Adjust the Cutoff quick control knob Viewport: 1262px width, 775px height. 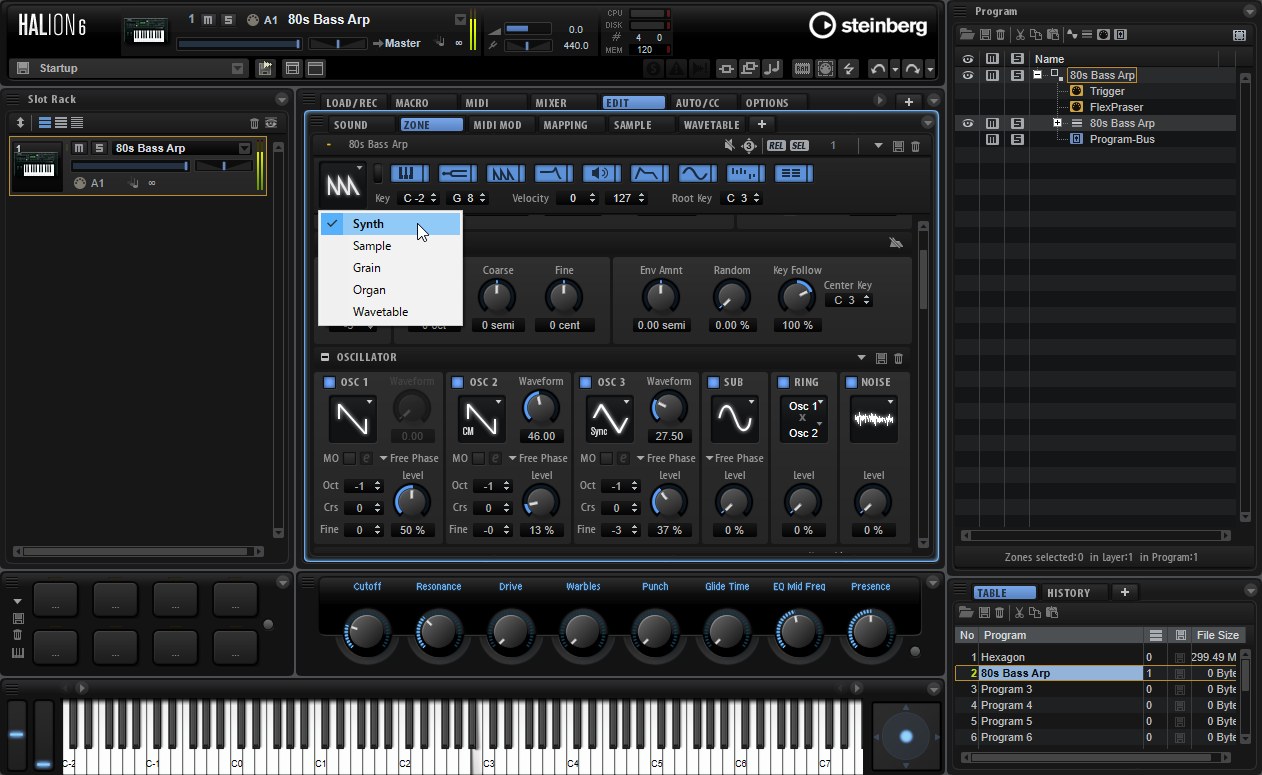click(x=367, y=631)
